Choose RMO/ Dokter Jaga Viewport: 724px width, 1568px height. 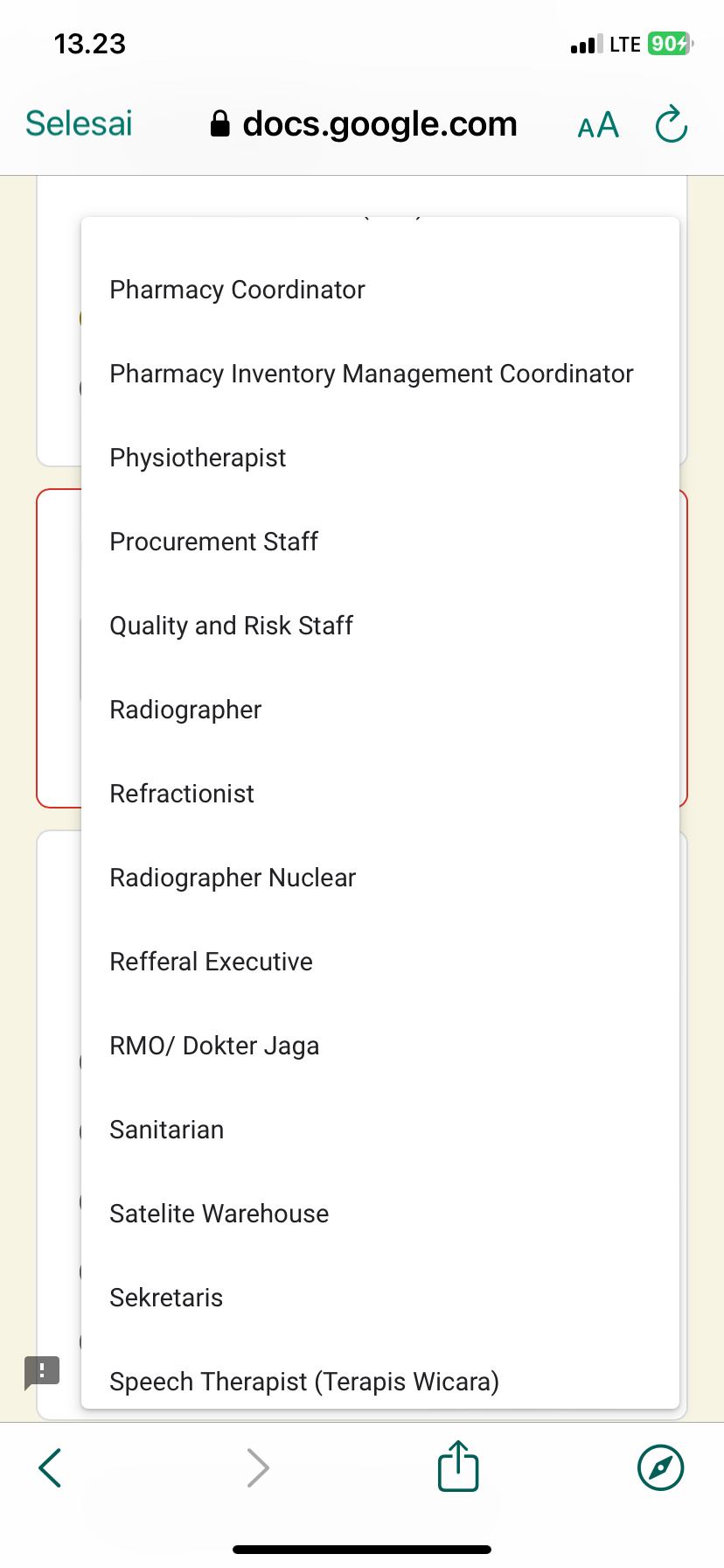pos(215,1046)
